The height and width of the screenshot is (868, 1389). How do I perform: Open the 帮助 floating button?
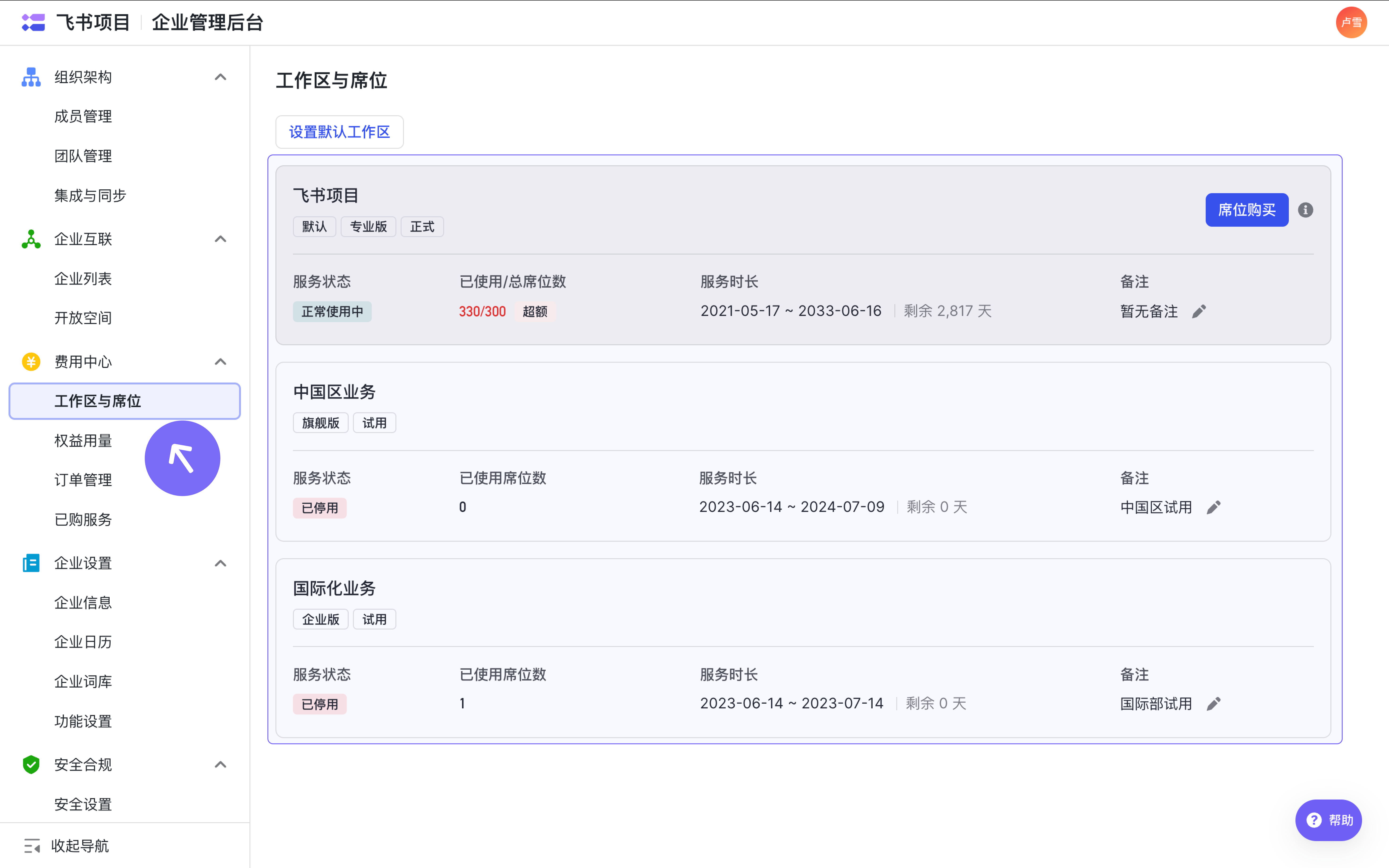click(x=1329, y=820)
